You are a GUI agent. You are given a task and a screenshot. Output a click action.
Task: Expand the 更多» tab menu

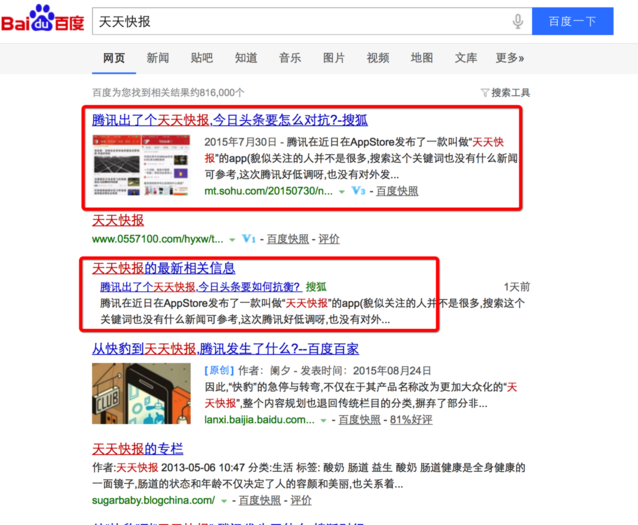(509, 58)
